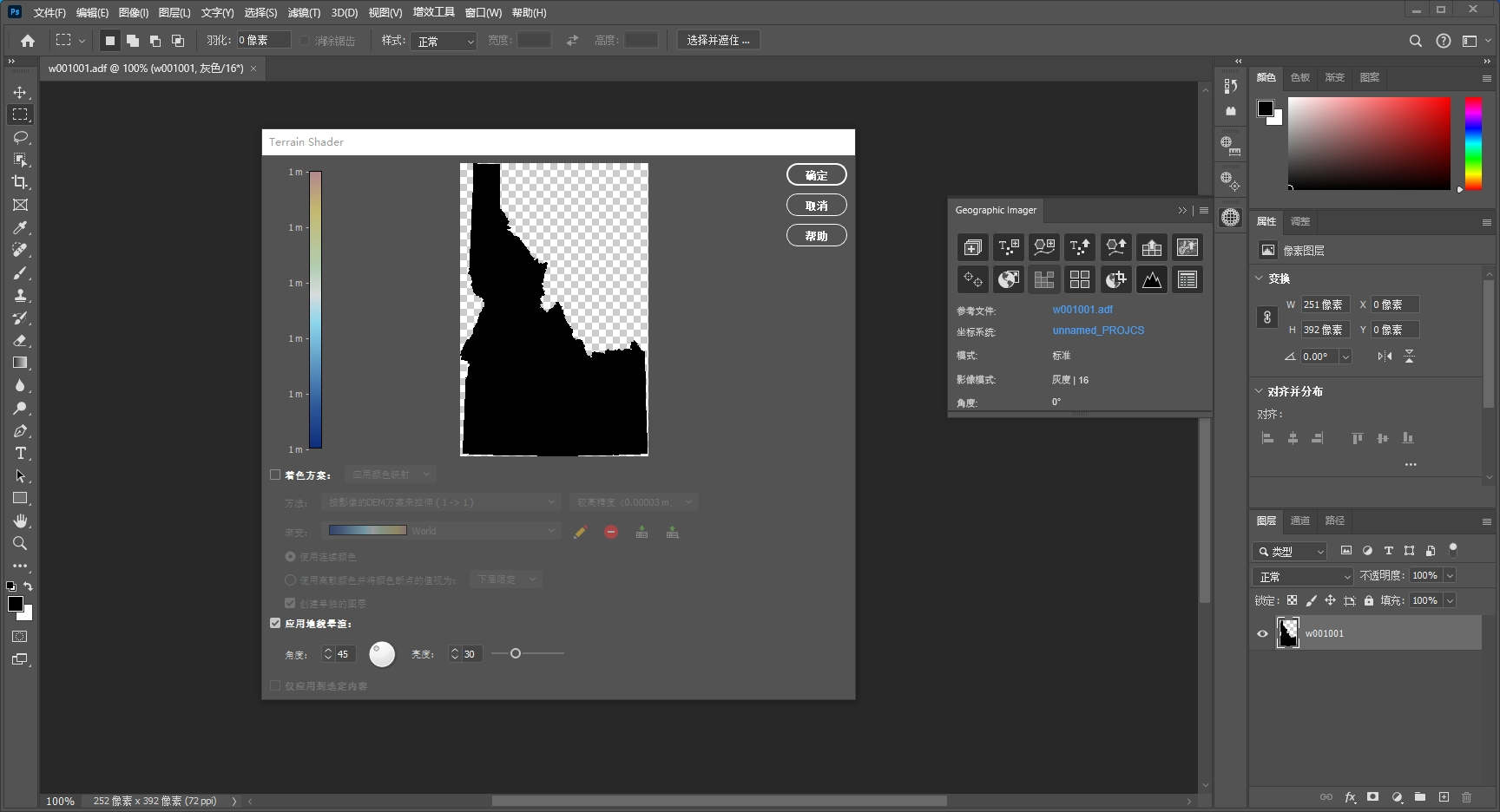Viewport: 1500px width, 812px height.
Task: Select the Zoom tool
Action: [20, 543]
